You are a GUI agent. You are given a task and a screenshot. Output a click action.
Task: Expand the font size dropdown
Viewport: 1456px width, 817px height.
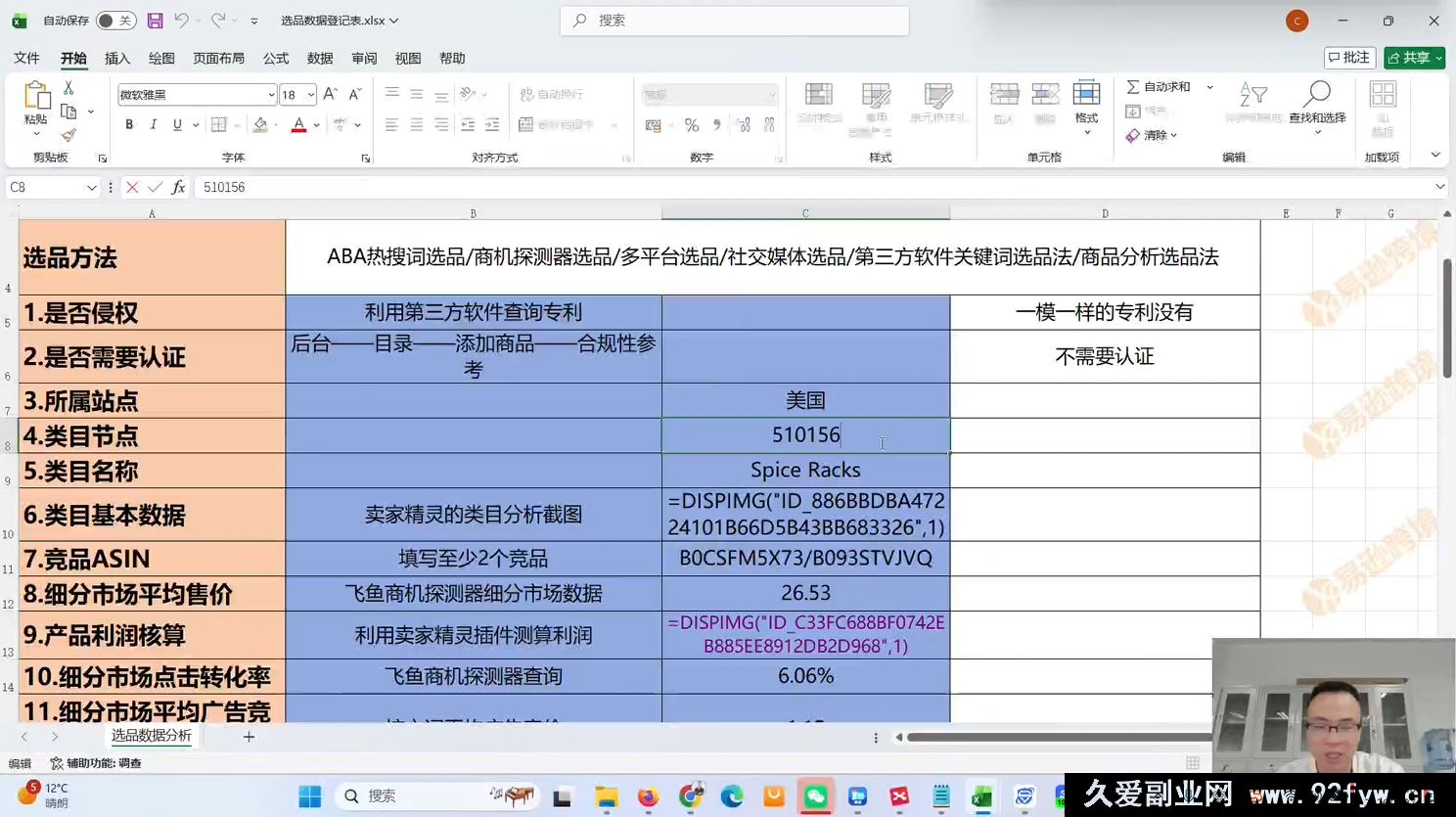(x=310, y=94)
